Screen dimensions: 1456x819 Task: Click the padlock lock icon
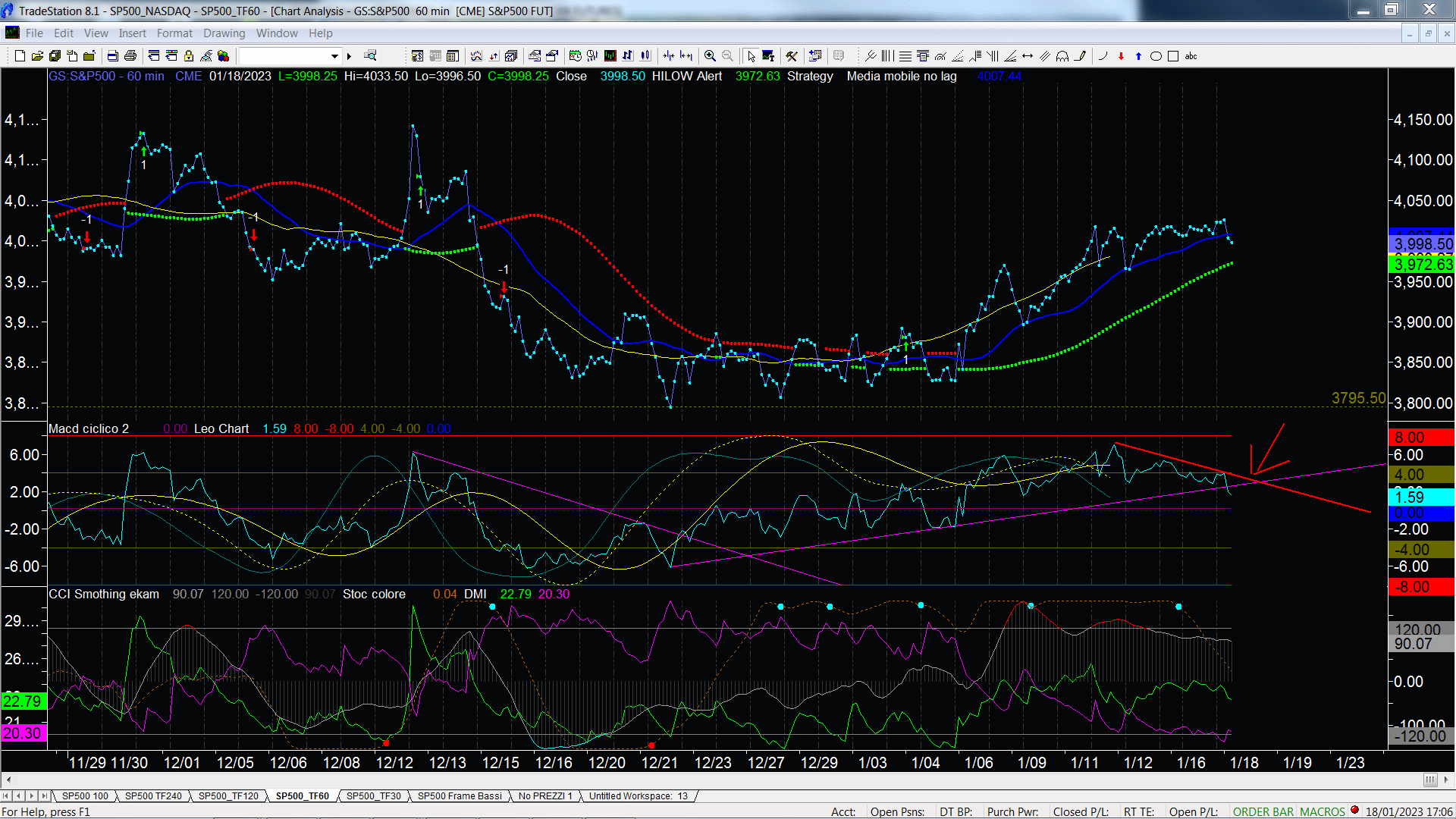(x=189, y=56)
